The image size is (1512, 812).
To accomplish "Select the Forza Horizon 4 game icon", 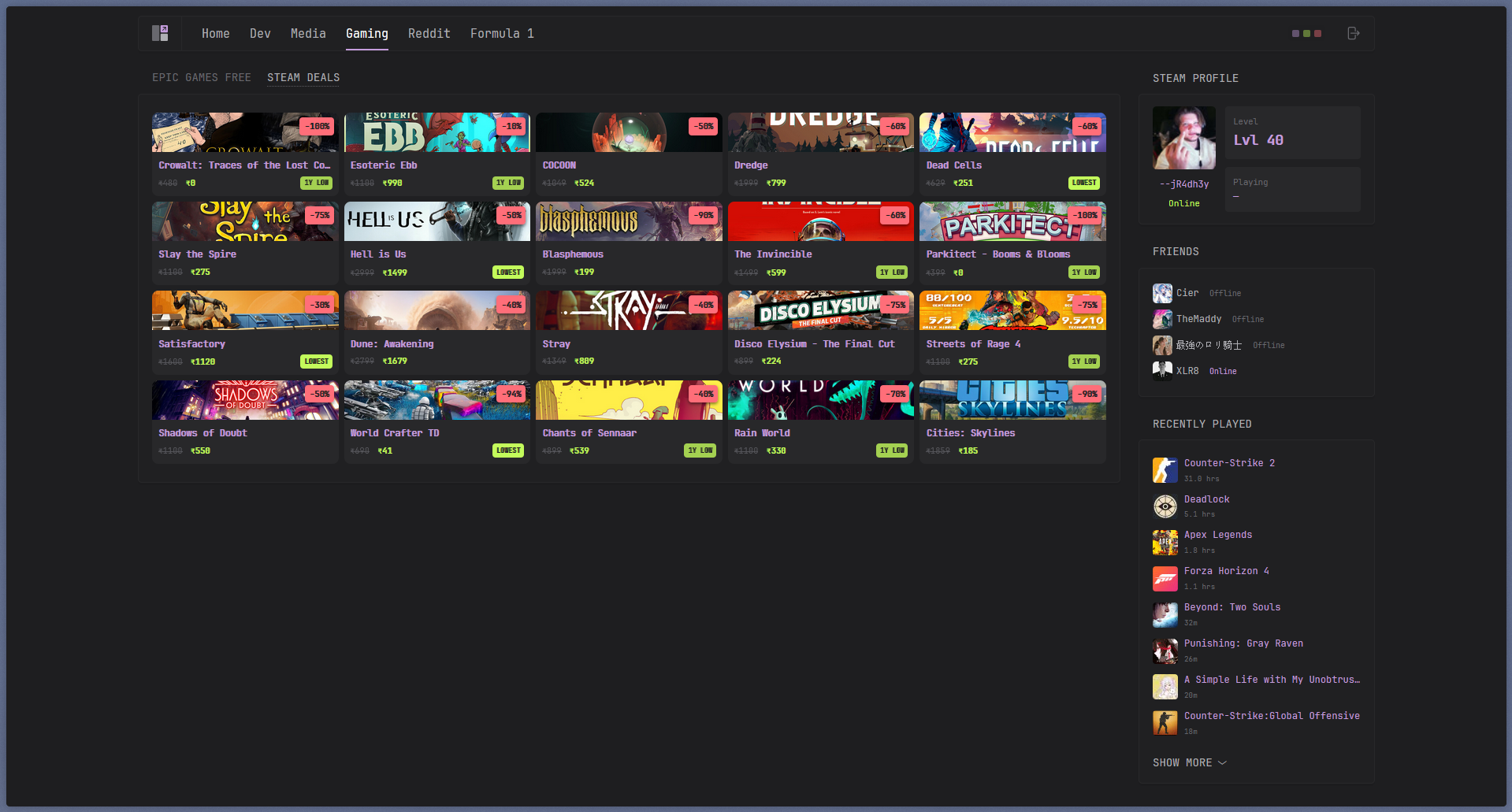I will [1165, 578].
